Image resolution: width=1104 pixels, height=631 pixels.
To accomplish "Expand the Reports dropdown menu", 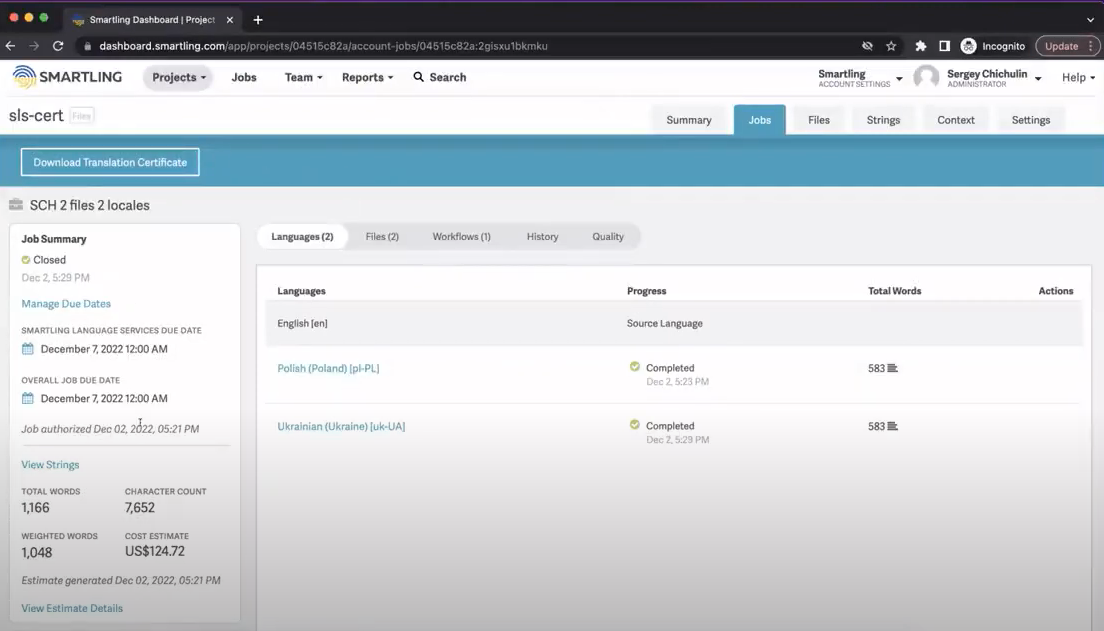I will point(368,77).
